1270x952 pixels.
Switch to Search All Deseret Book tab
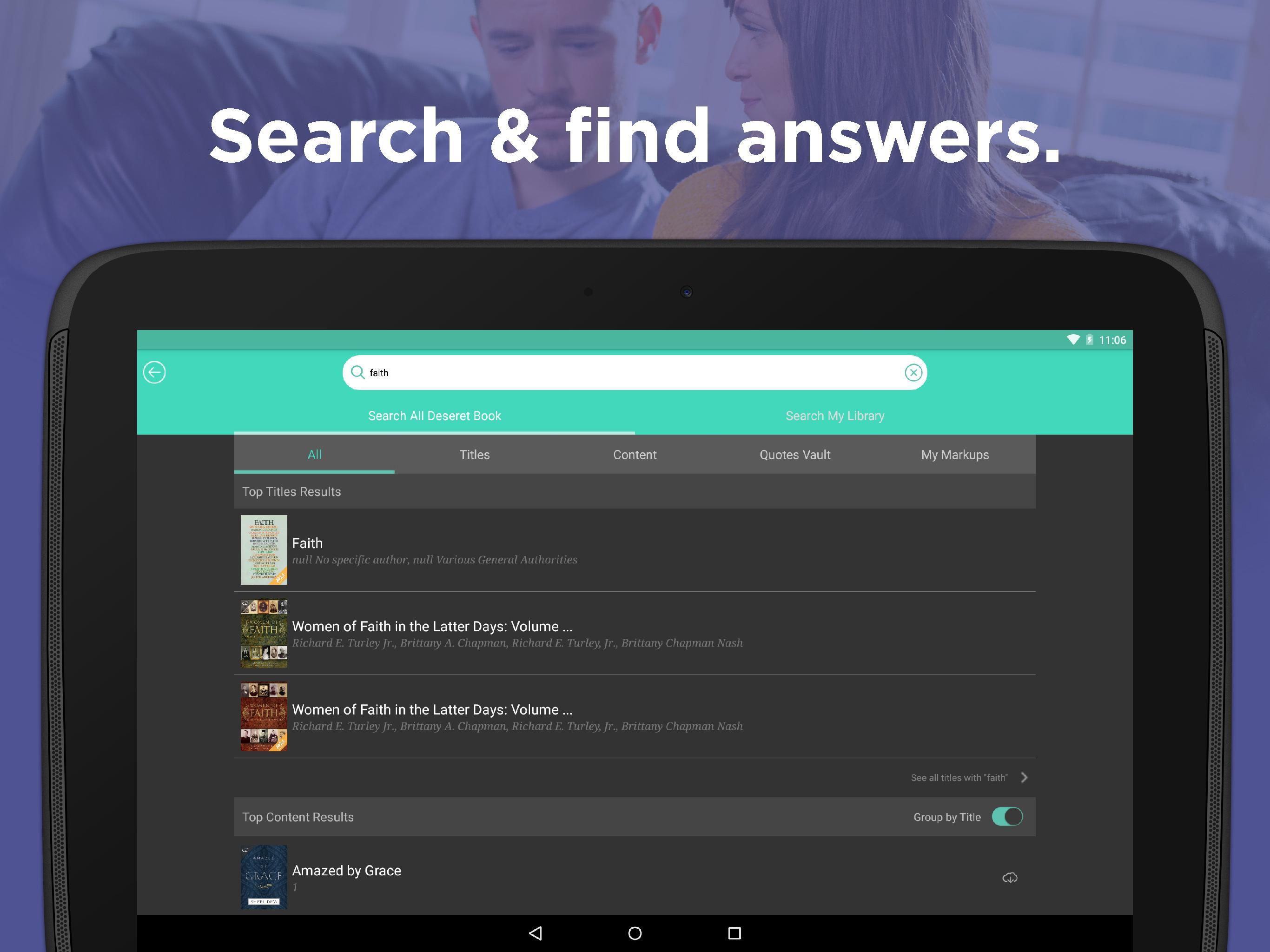tap(434, 415)
